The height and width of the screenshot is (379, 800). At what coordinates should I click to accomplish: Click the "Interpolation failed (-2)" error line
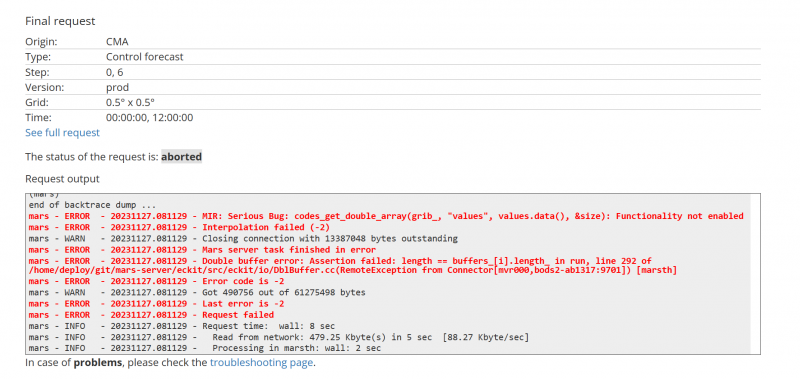coord(179,227)
